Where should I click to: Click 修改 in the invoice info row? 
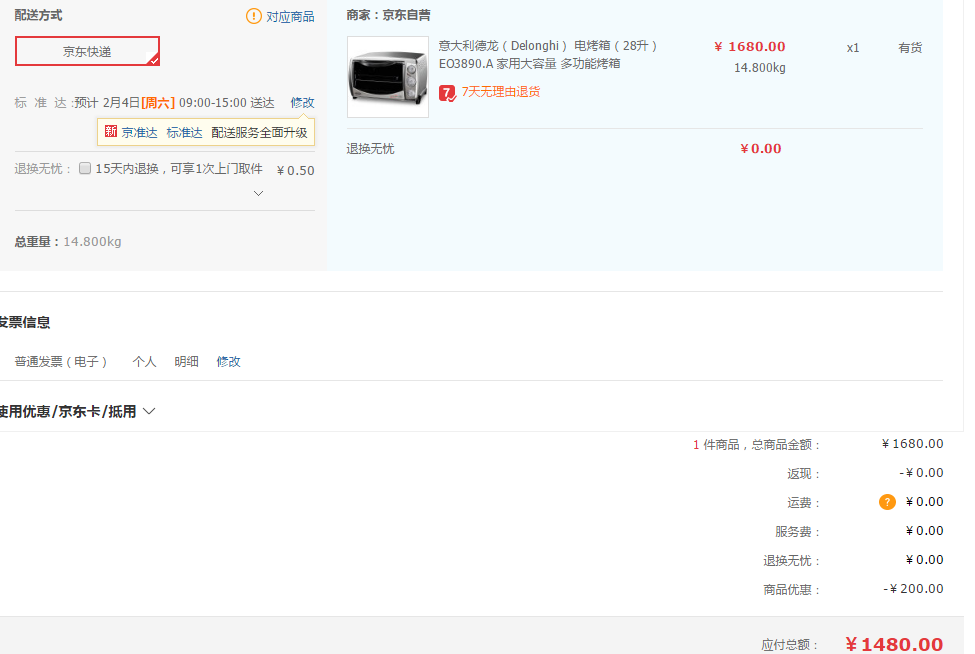[x=228, y=362]
